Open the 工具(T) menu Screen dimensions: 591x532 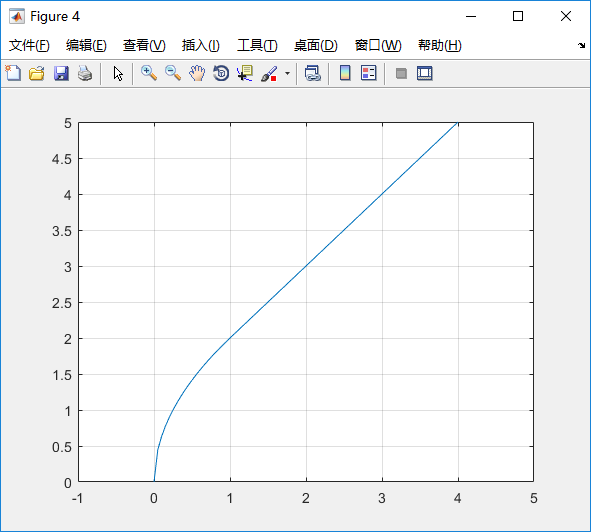click(257, 45)
